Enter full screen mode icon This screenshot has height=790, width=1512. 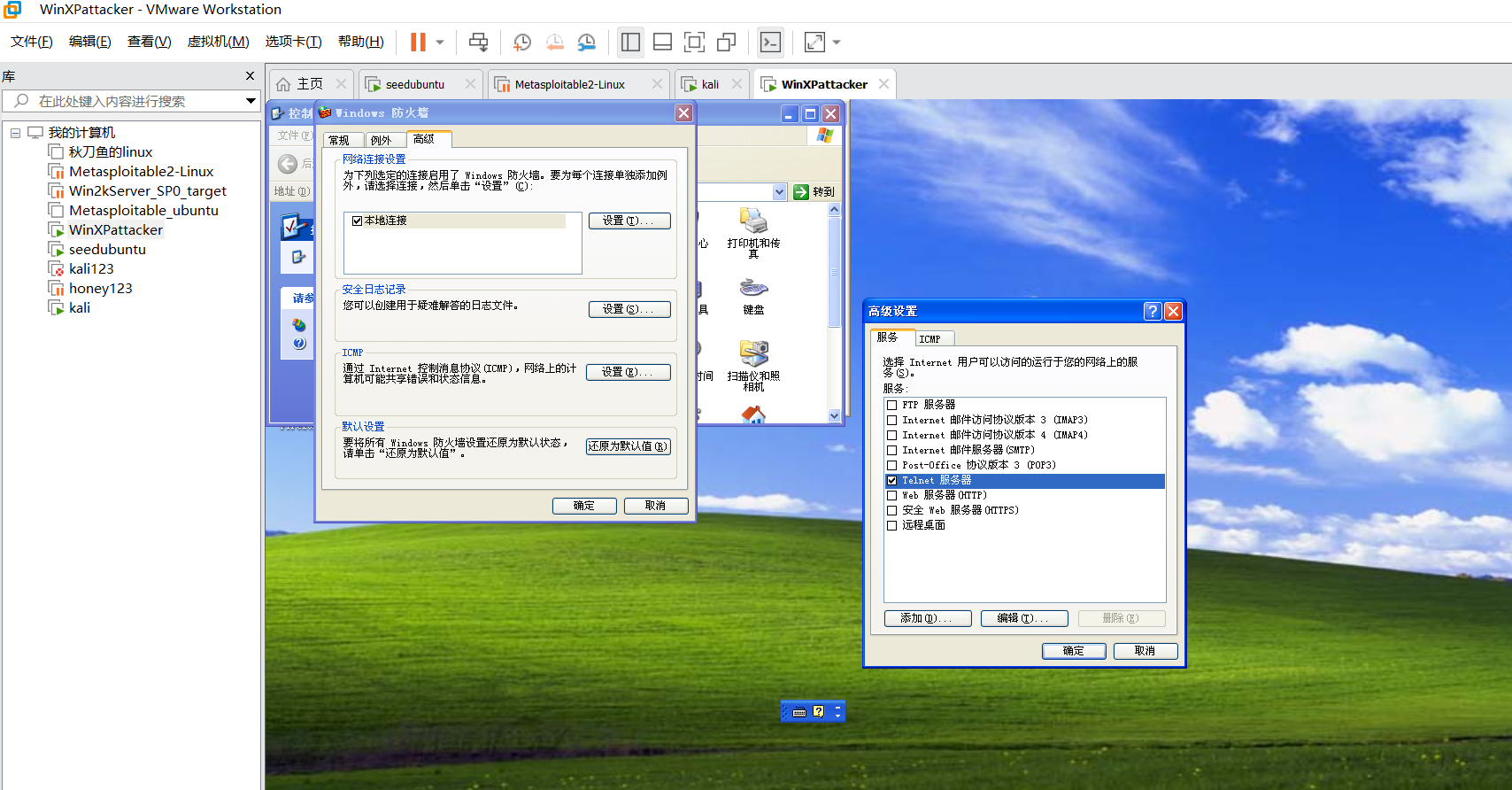coord(695,42)
